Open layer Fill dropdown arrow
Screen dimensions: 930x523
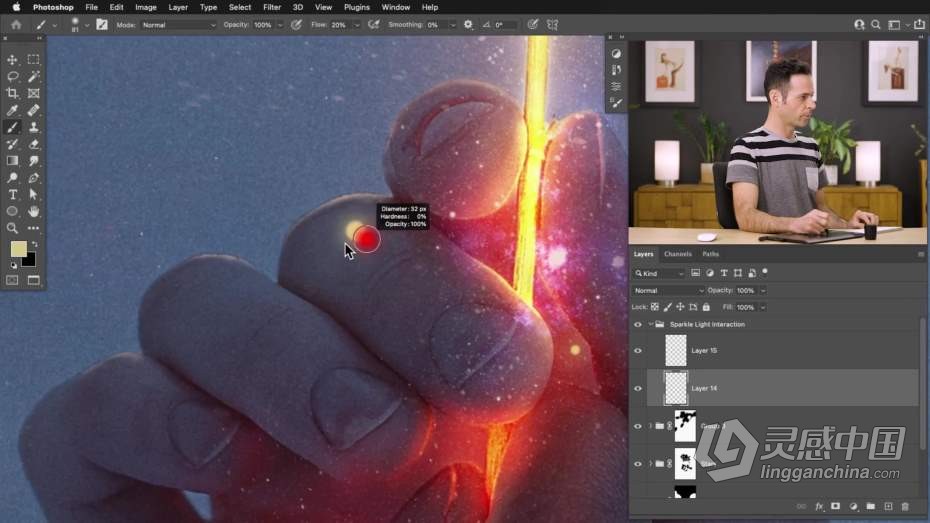pyautogui.click(x=763, y=307)
